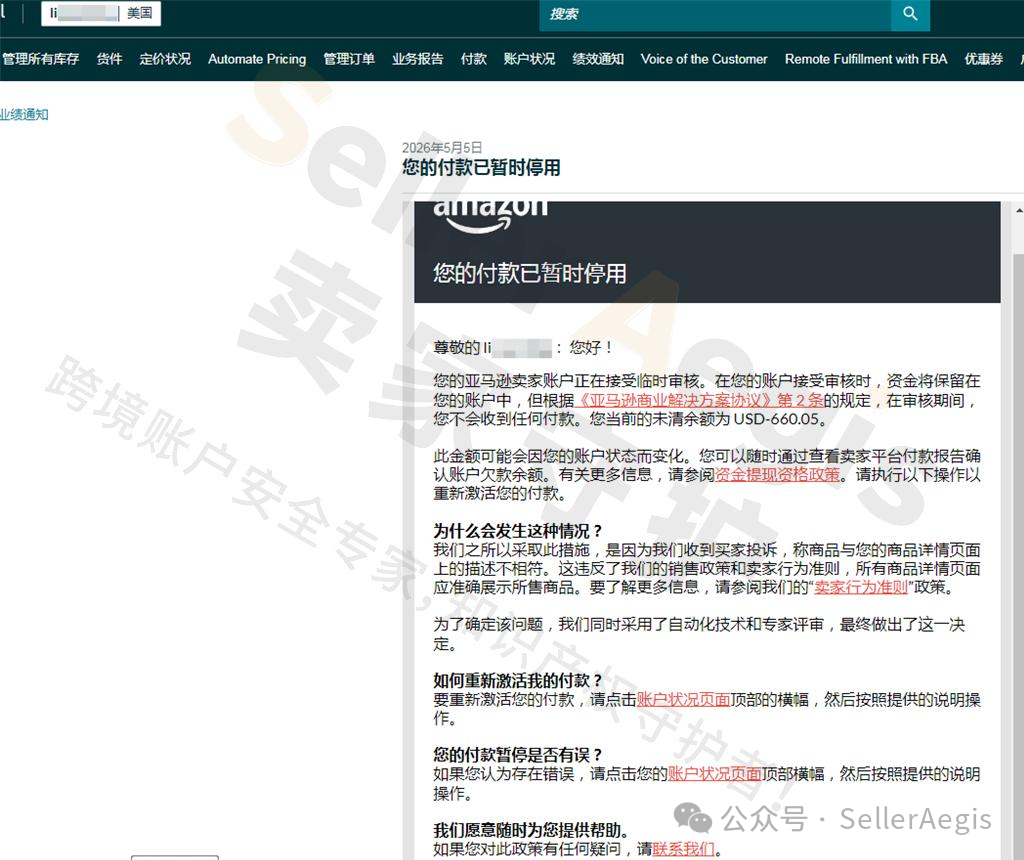Open 卖家行为准则 policy link

[x=861, y=586]
